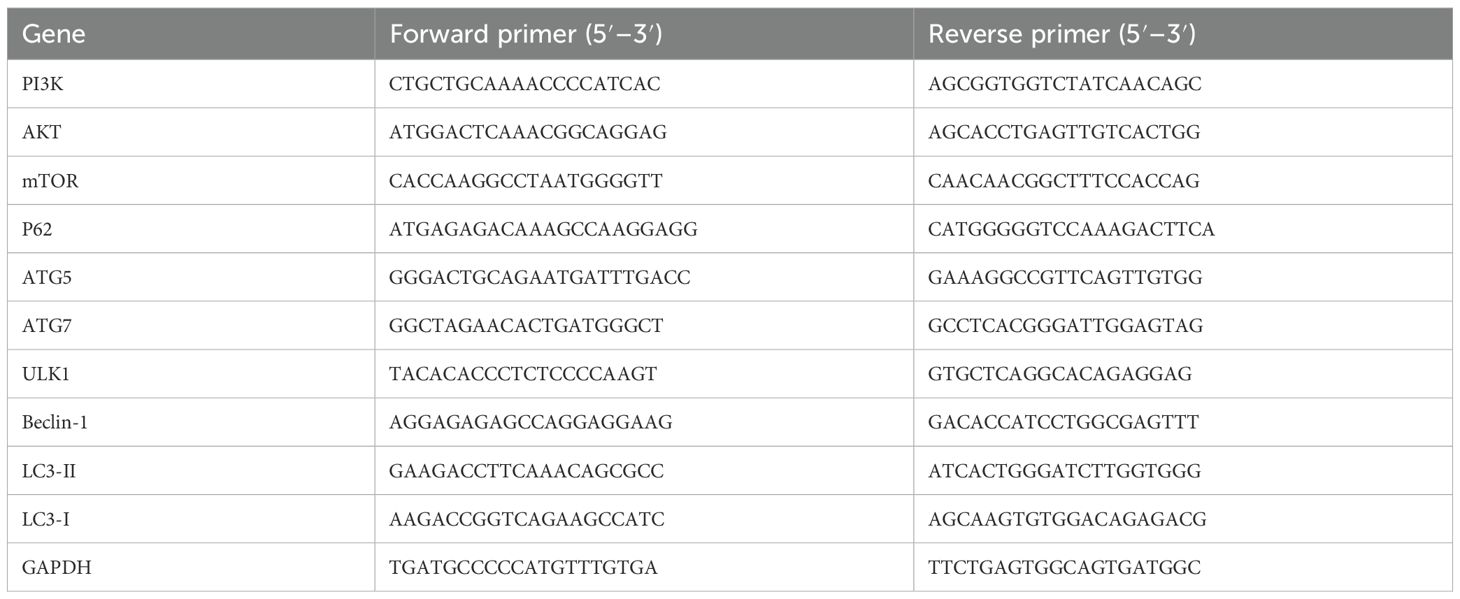Image resolution: width=1460 pixels, height=599 pixels.
Task: Click the Gene column header
Action: [54, 34]
